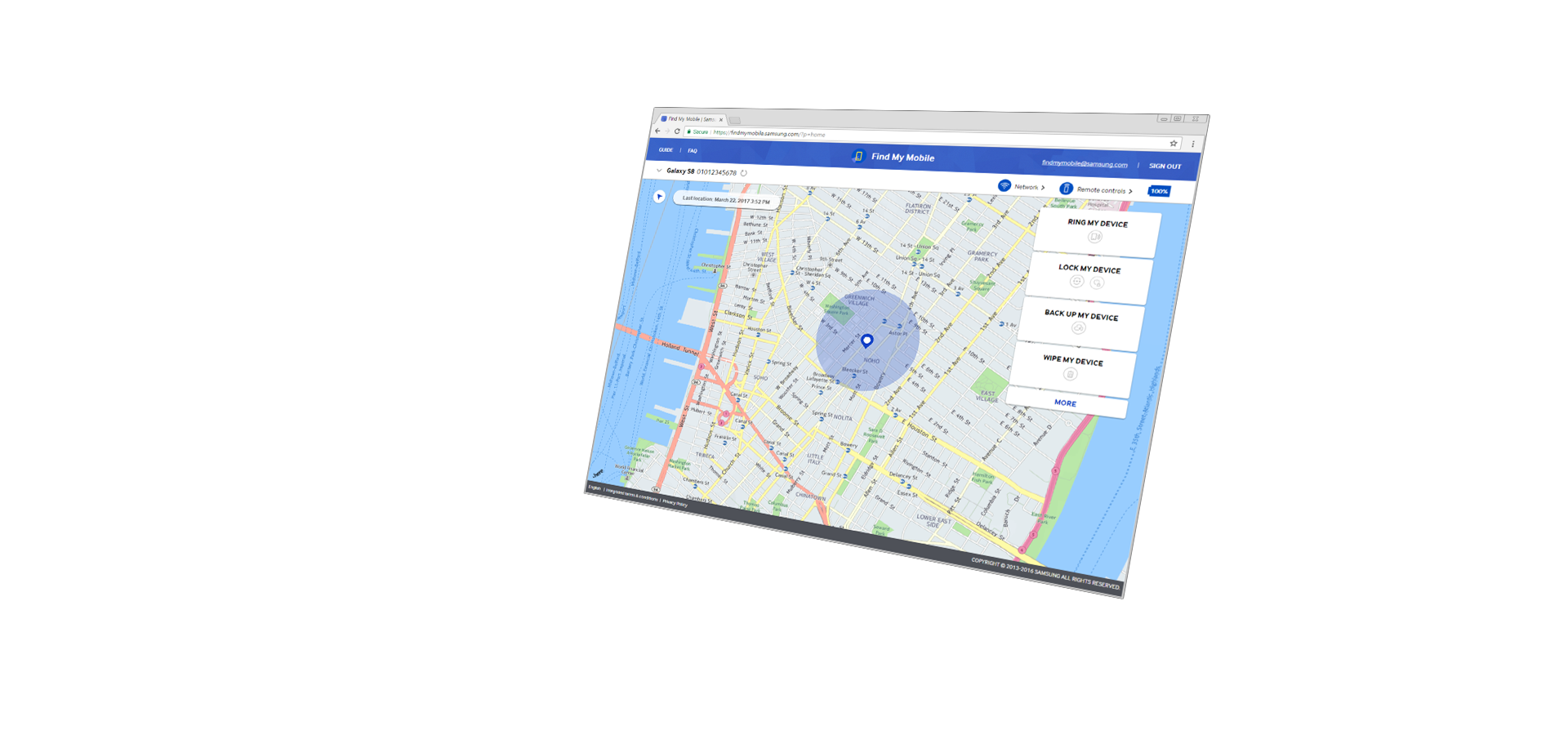Open the browser three-dot menu
This screenshot has width=1568, height=735.
[x=1193, y=145]
